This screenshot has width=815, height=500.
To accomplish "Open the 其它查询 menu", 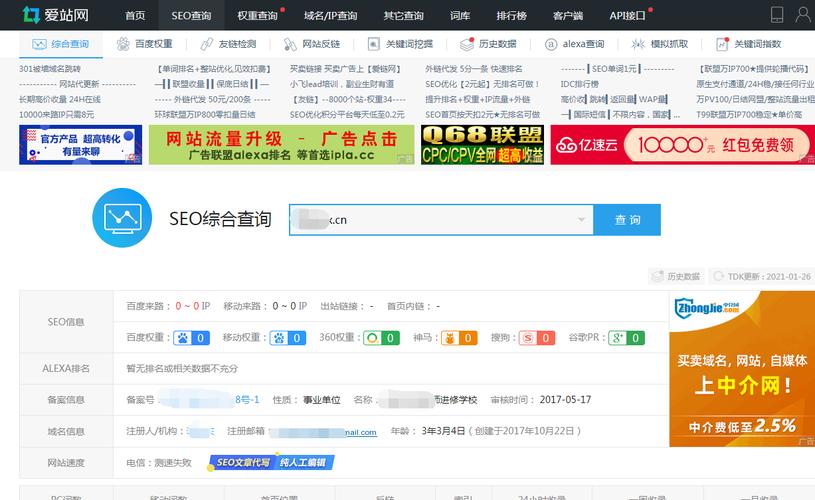I will 403,16.
